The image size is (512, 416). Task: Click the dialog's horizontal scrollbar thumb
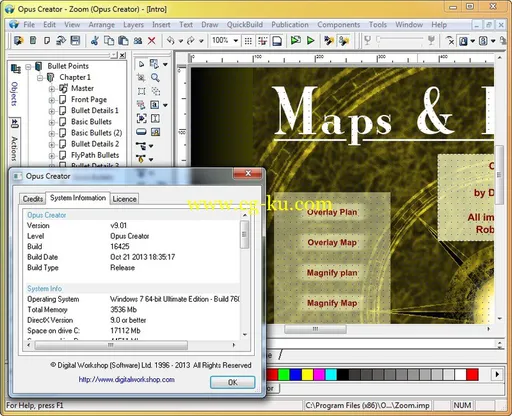pyautogui.click(x=111, y=345)
